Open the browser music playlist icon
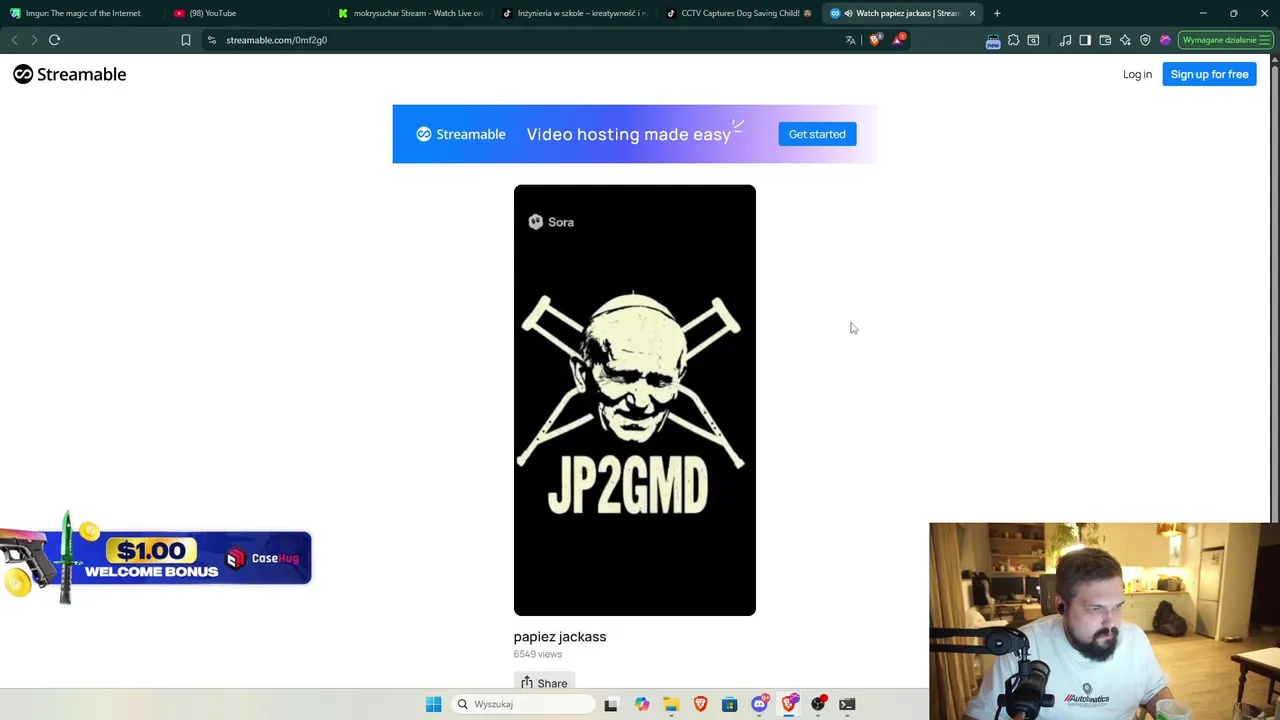This screenshot has height=720, width=1280. click(1065, 40)
